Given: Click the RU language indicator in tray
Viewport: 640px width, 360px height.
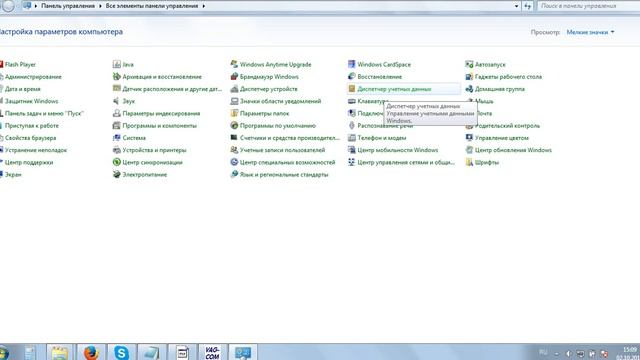Looking at the screenshot, I should coord(543,352).
